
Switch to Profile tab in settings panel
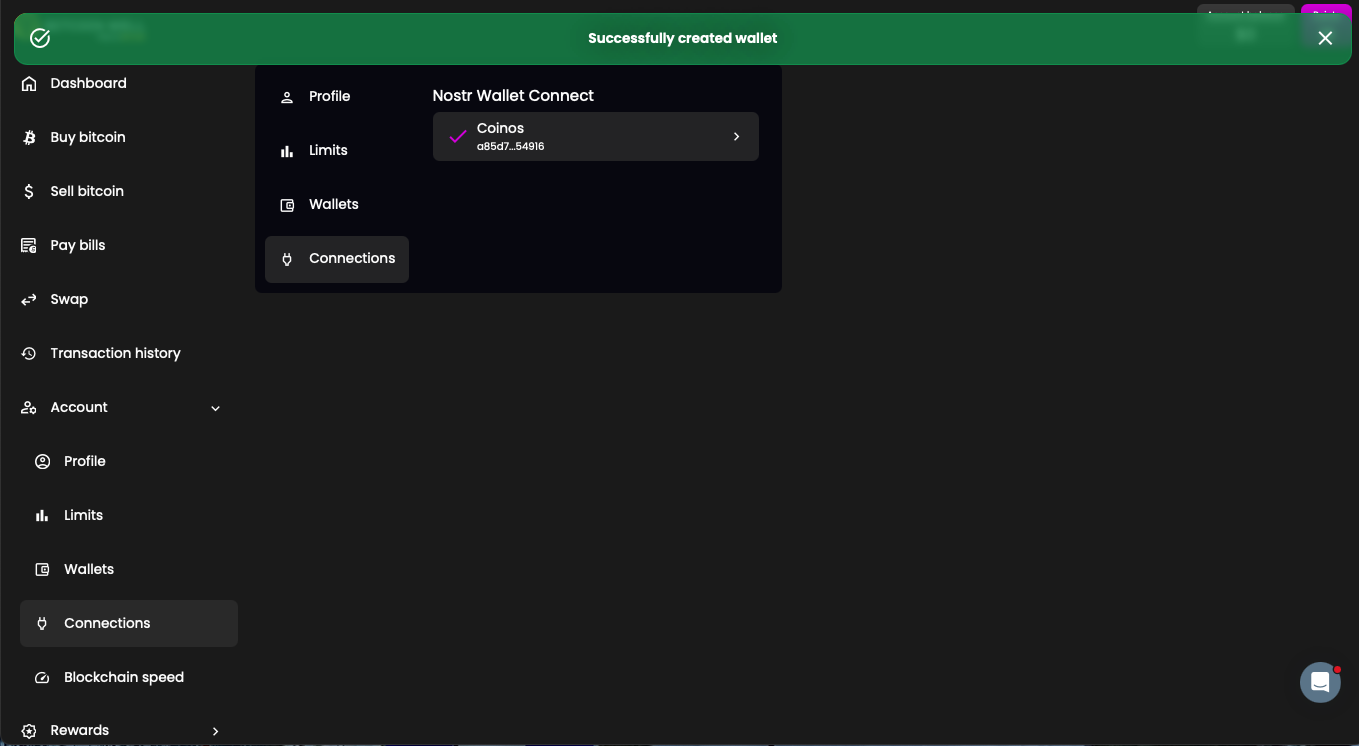(x=329, y=96)
